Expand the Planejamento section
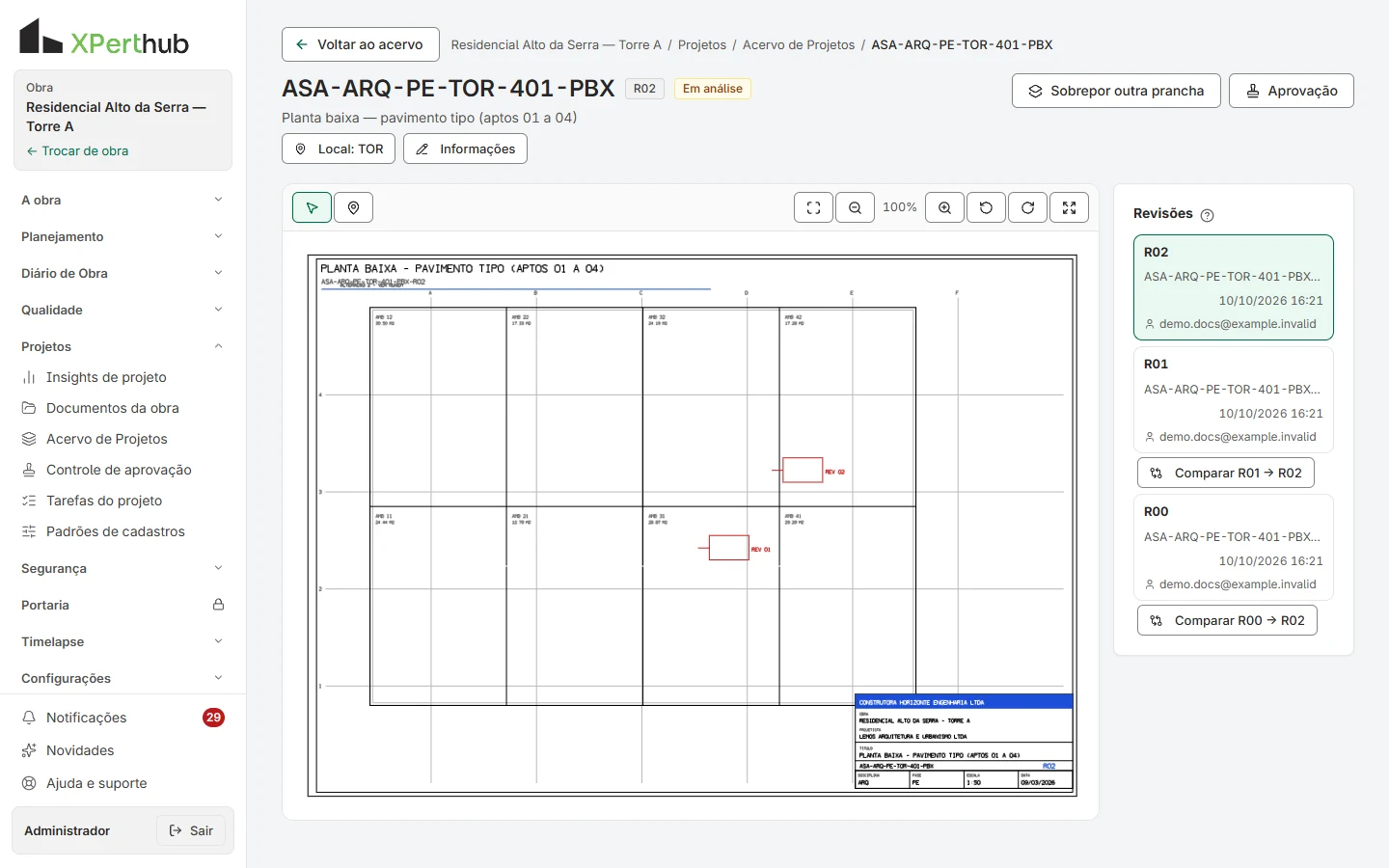1389x868 pixels. tap(123, 236)
